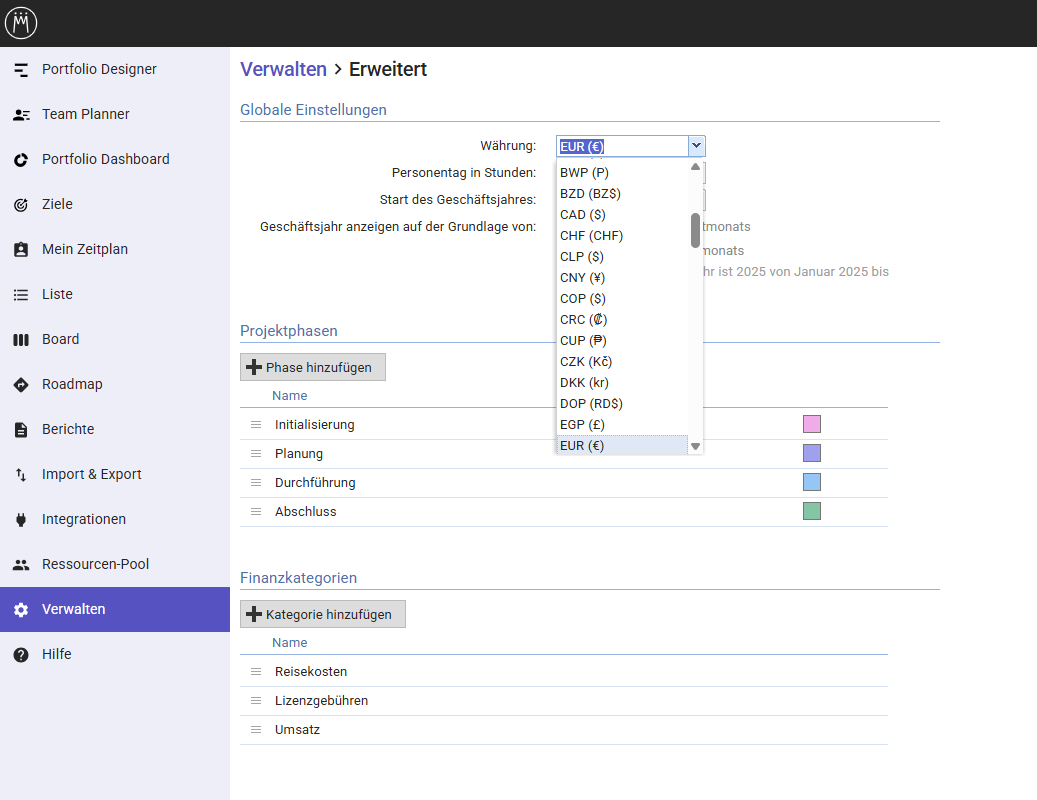1037x800 pixels.
Task: Go to Import & Export
Action: click(91, 475)
